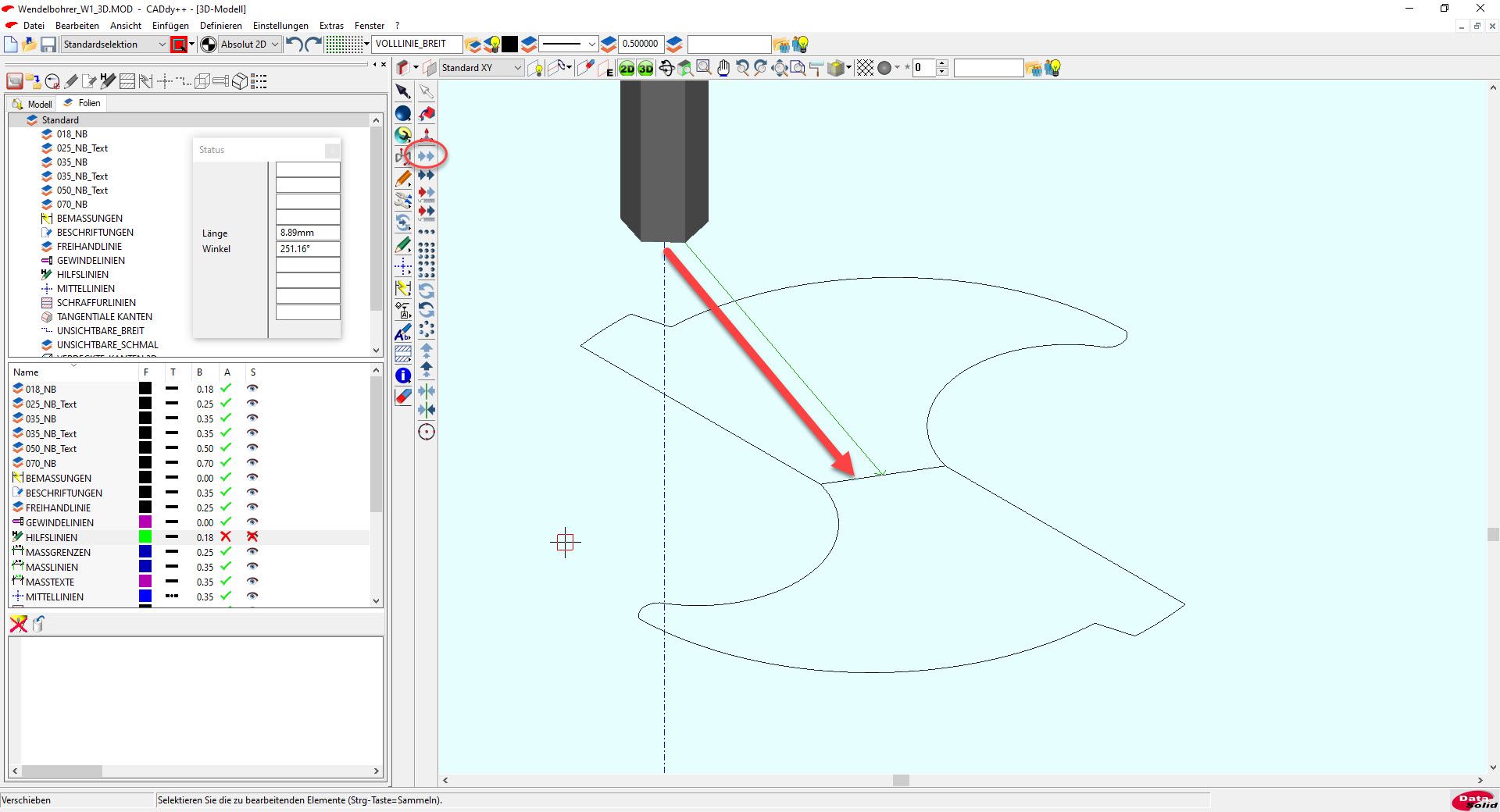This screenshot has height=812, width=1500.
Task: Click the save floppy disk icon
Action: point(48,45)
